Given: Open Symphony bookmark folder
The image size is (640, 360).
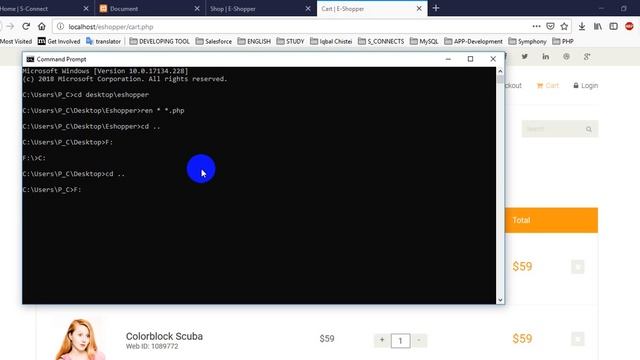Looking at the screenshot, I should tap(527, 41).
